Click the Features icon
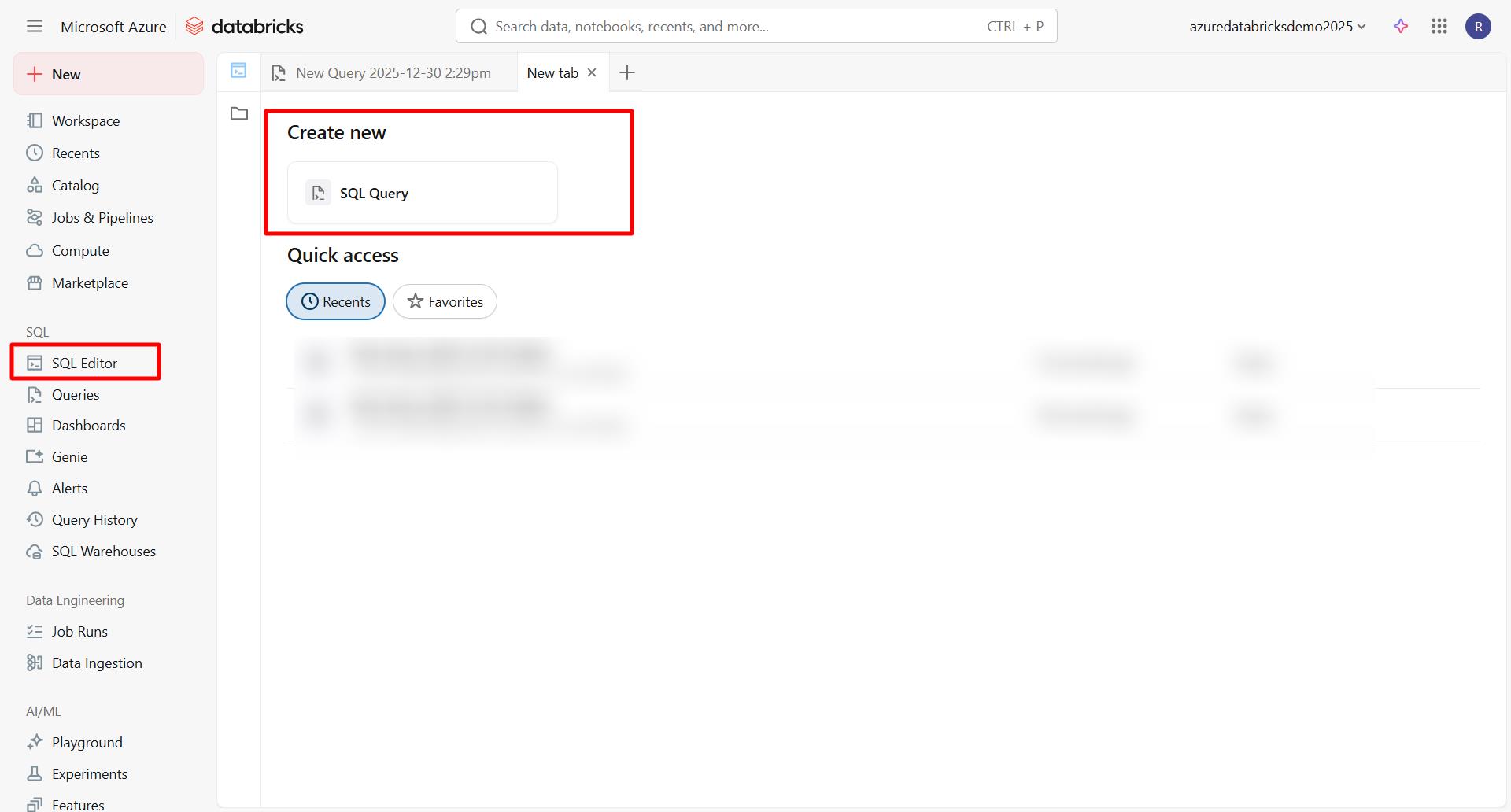The width and height of the screenshot is (1511, 812). (35, 804)
